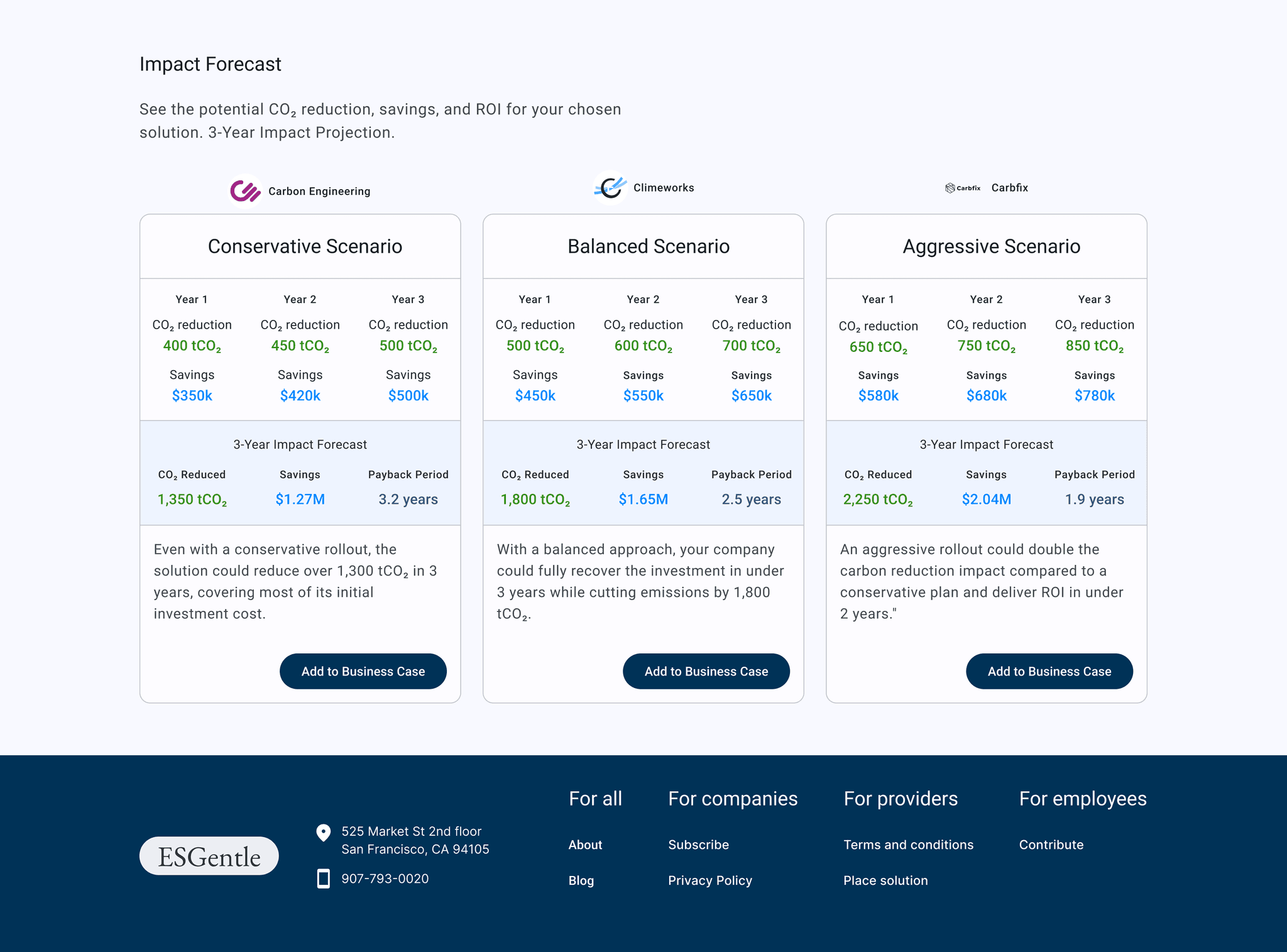Open Terms and conditions link
Image resolution: width=1287 pixels, height=952 pixels.
908,845
